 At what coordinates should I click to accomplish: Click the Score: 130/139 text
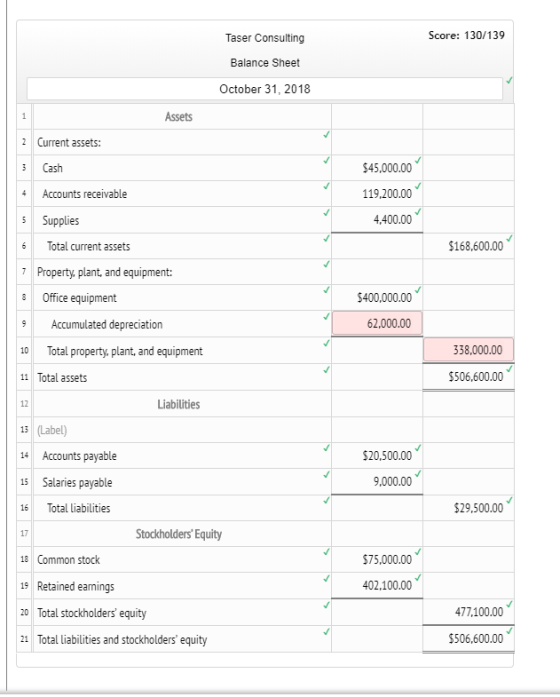point(466,35)
